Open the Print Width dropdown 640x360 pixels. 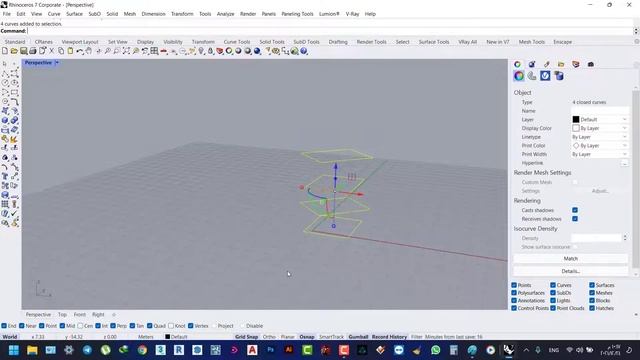coord(600,154)
